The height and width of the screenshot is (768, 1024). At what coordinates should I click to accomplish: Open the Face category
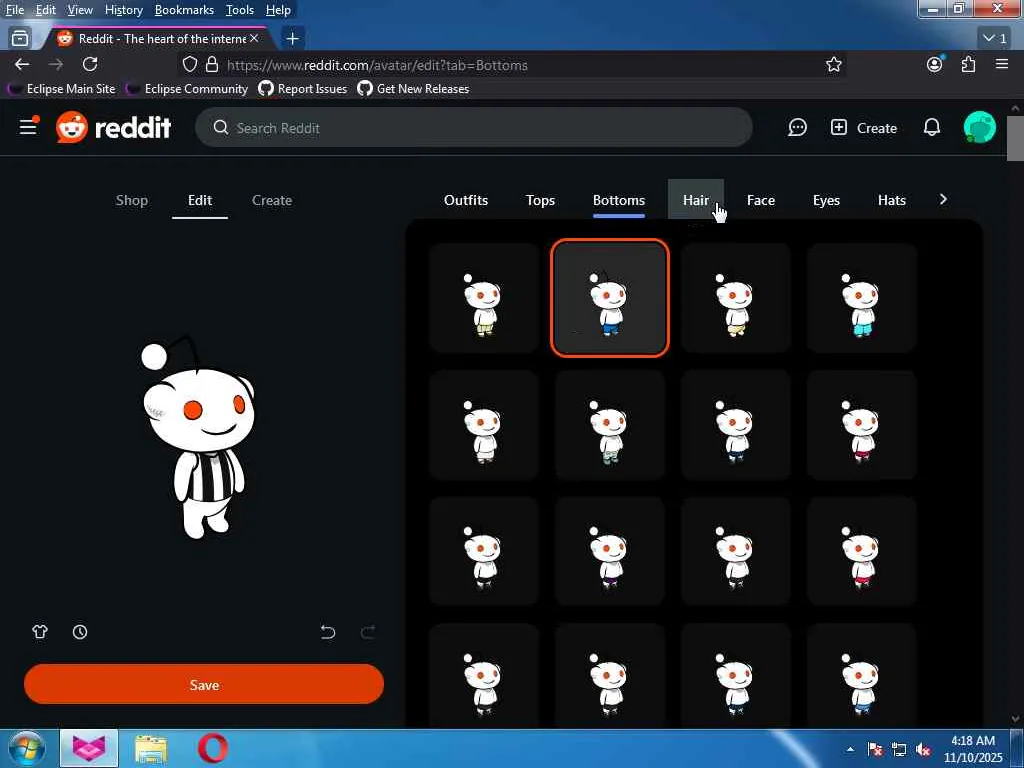coord(761,200)
